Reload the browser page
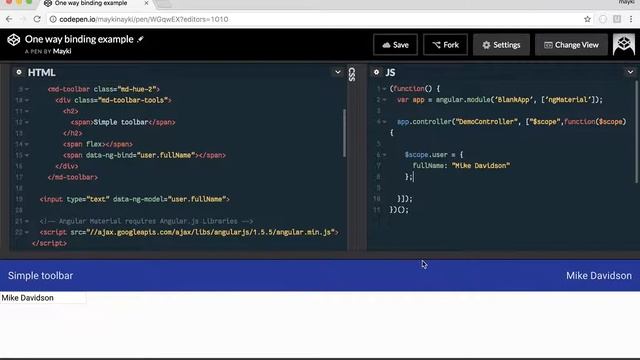The width and height of the screenshot is (640, 360). 37,19
